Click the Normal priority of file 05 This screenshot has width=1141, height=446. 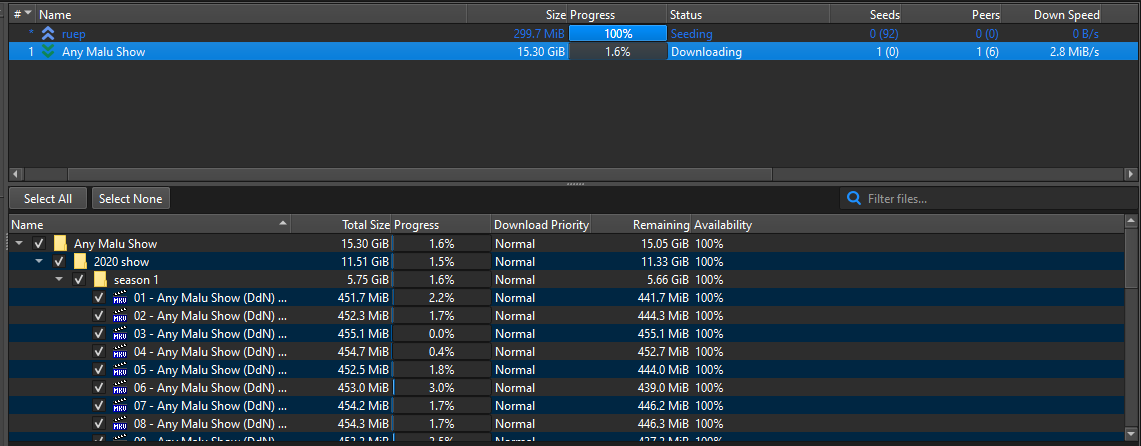click(515, 370)
